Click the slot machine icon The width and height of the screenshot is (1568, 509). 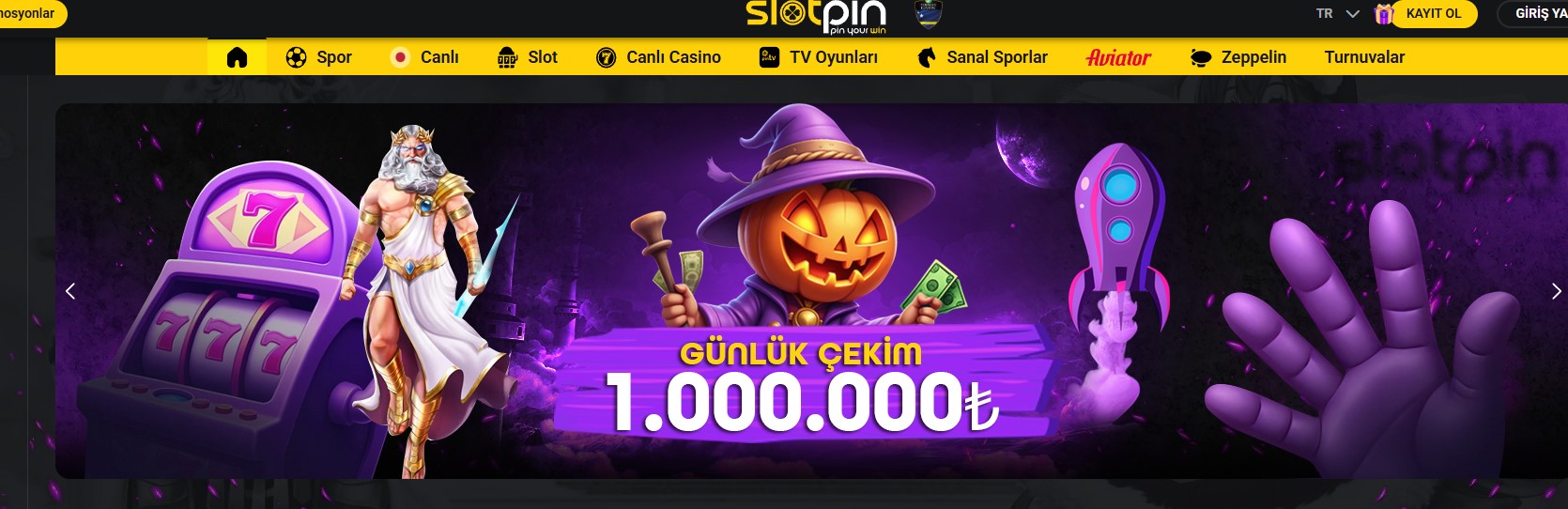tap(508, 57)
